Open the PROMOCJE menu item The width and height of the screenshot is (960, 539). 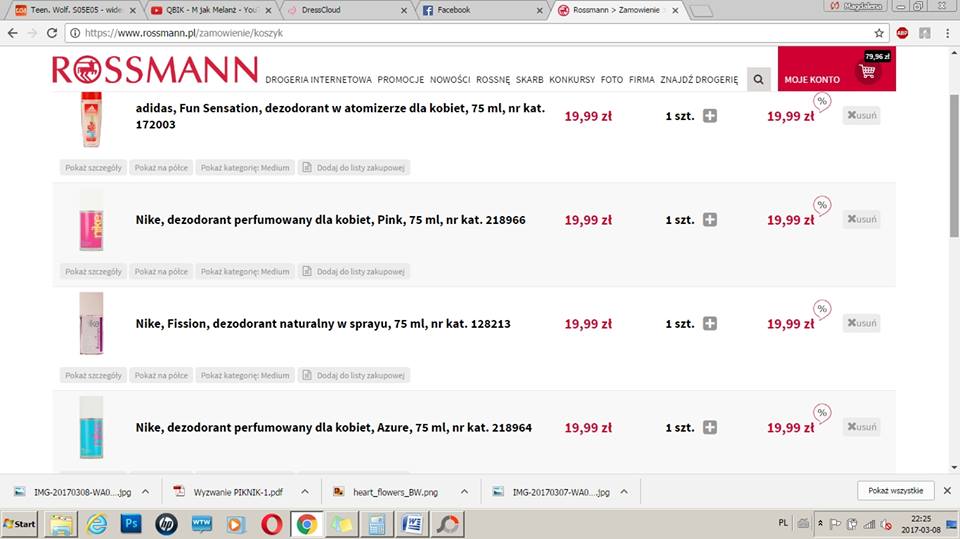point(401,79)
